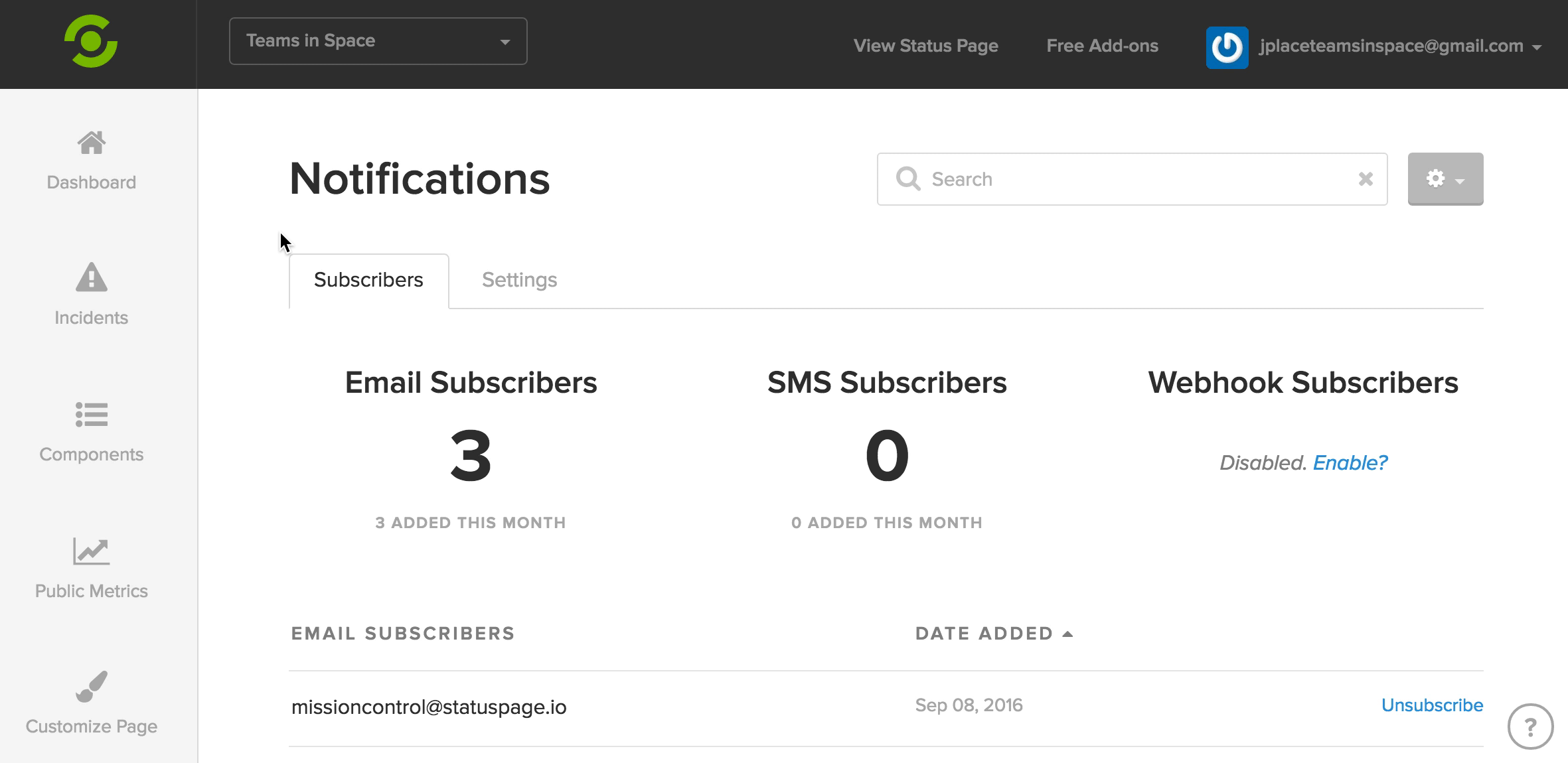1568x763 pixels.
Task: Sort by the Date Added column
Action: (x=994, y=634)
